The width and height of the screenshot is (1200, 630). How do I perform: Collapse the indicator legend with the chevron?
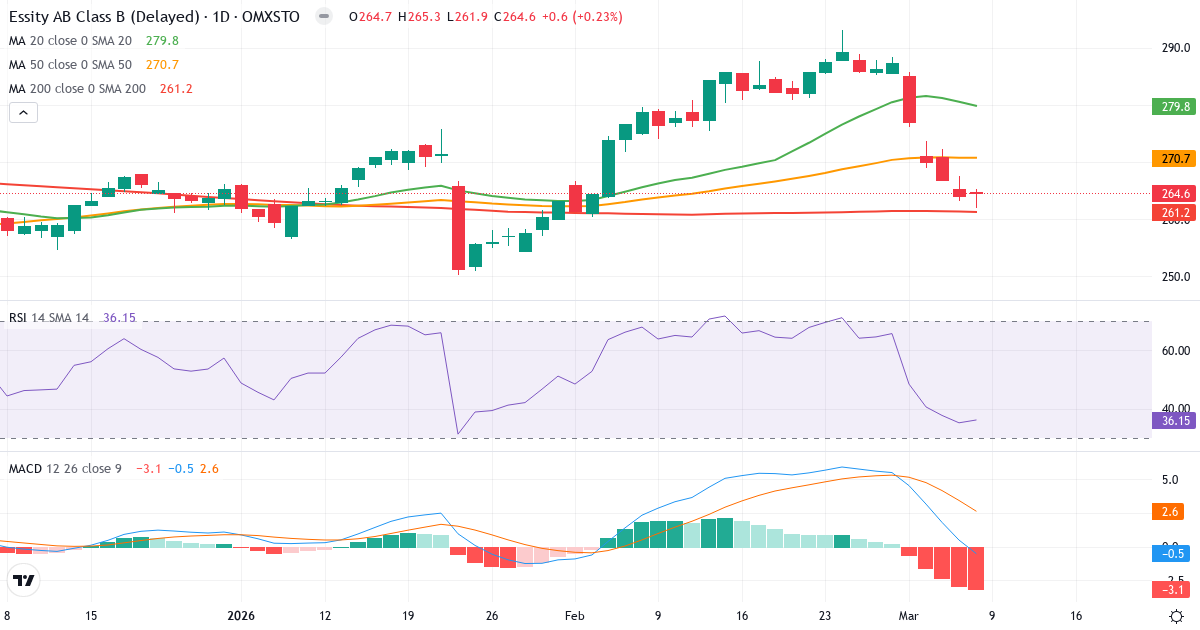click(x=22, y=112)
